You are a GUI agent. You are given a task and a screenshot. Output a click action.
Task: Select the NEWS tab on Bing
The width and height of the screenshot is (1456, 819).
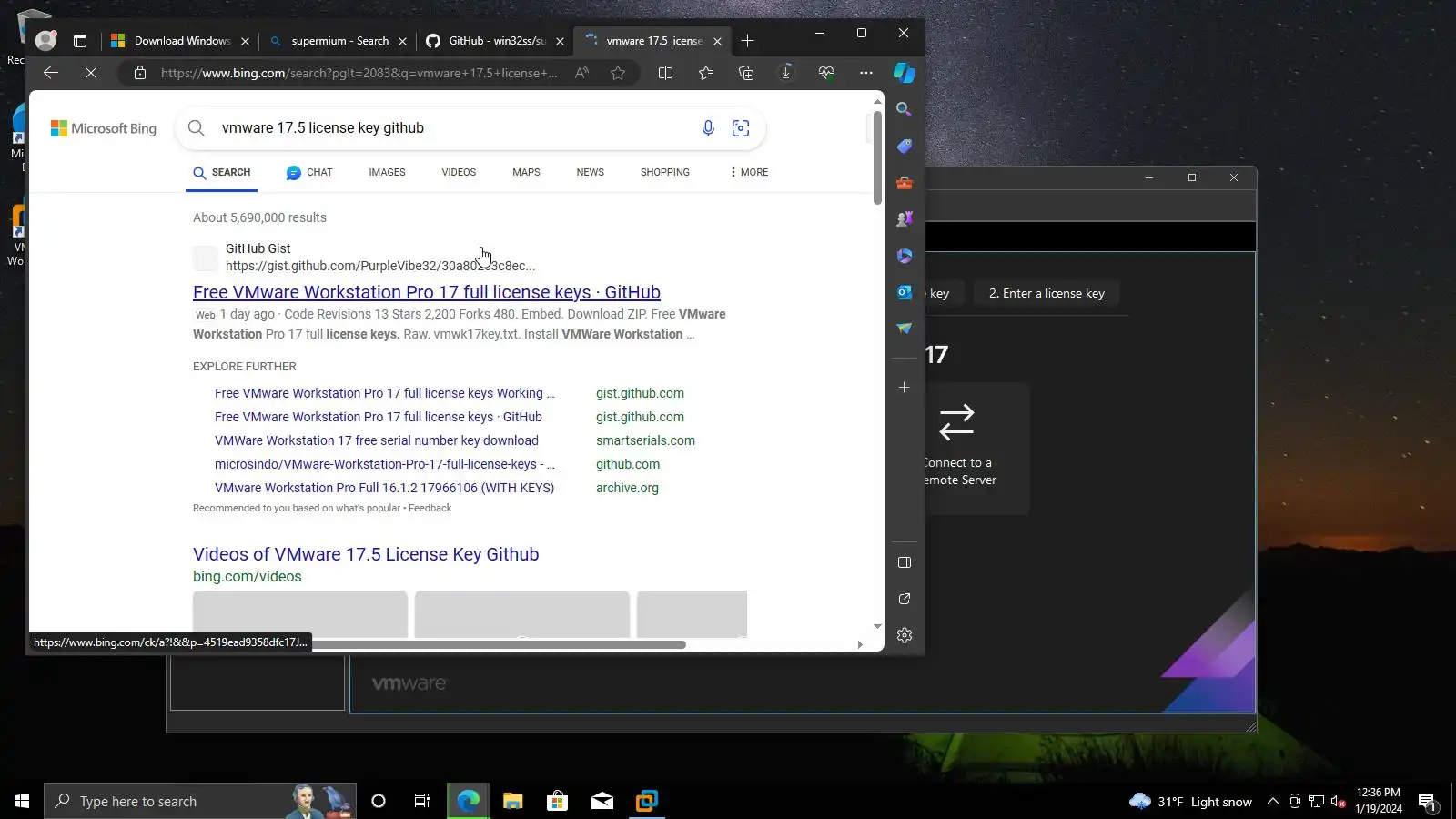coord(590,172)
